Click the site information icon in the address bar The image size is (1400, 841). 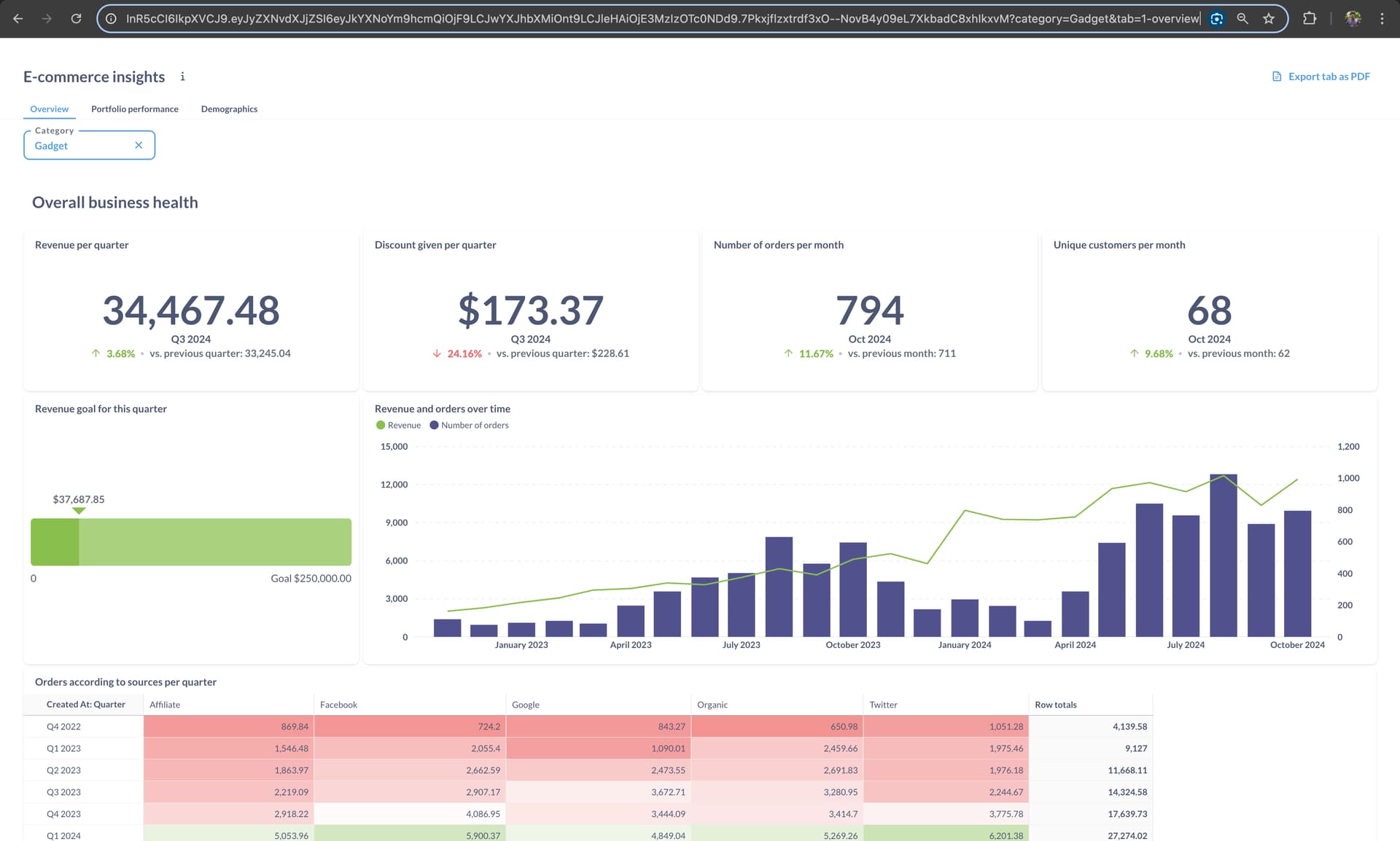pos(111,18)
